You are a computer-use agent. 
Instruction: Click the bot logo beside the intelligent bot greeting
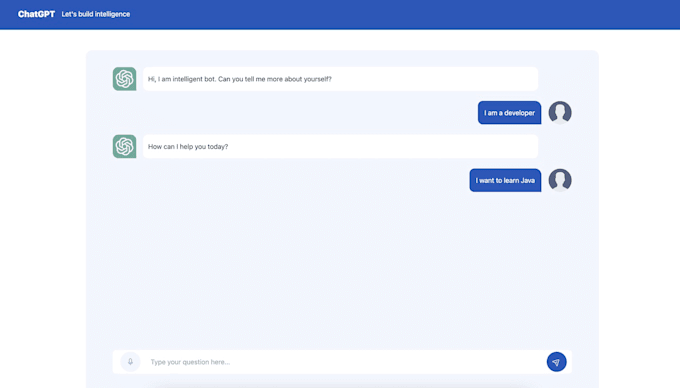[124, 79]
